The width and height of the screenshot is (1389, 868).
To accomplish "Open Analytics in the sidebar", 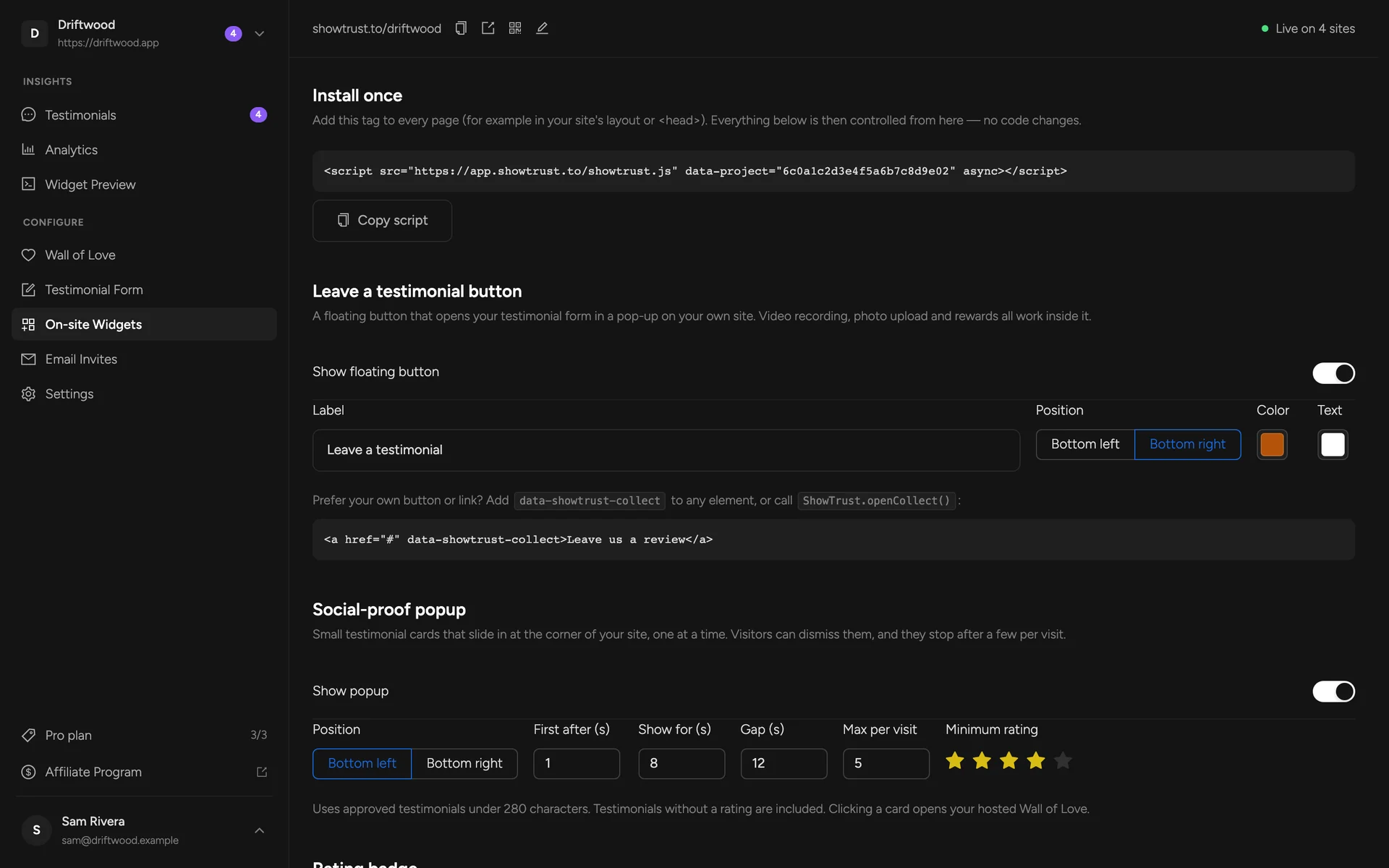I will [x=144, y=150].
